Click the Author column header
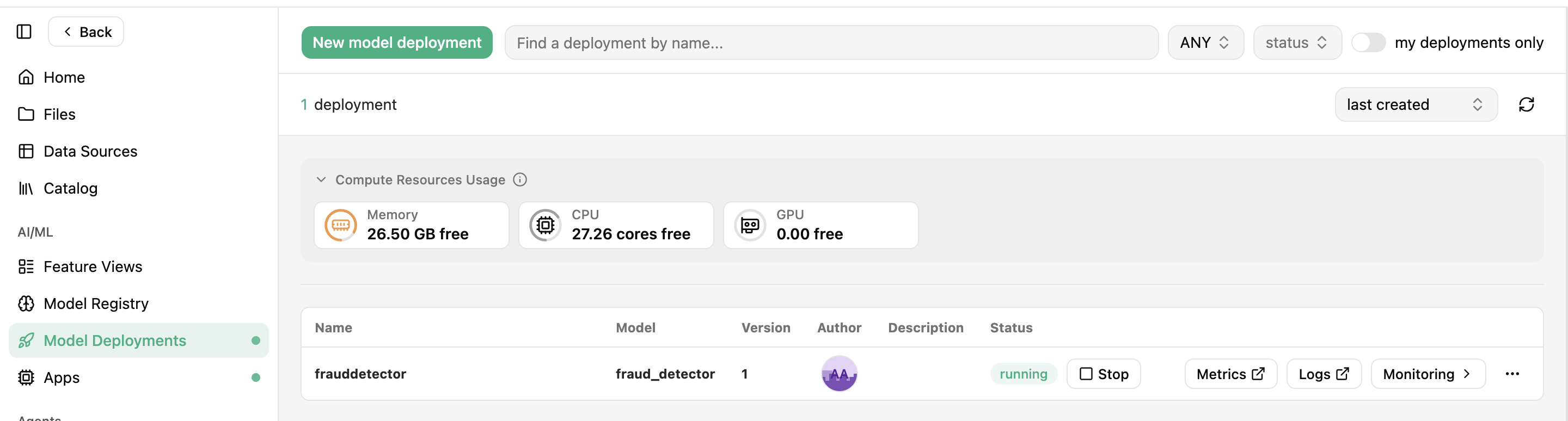1568x421 pixels. [x=840, y=328]
